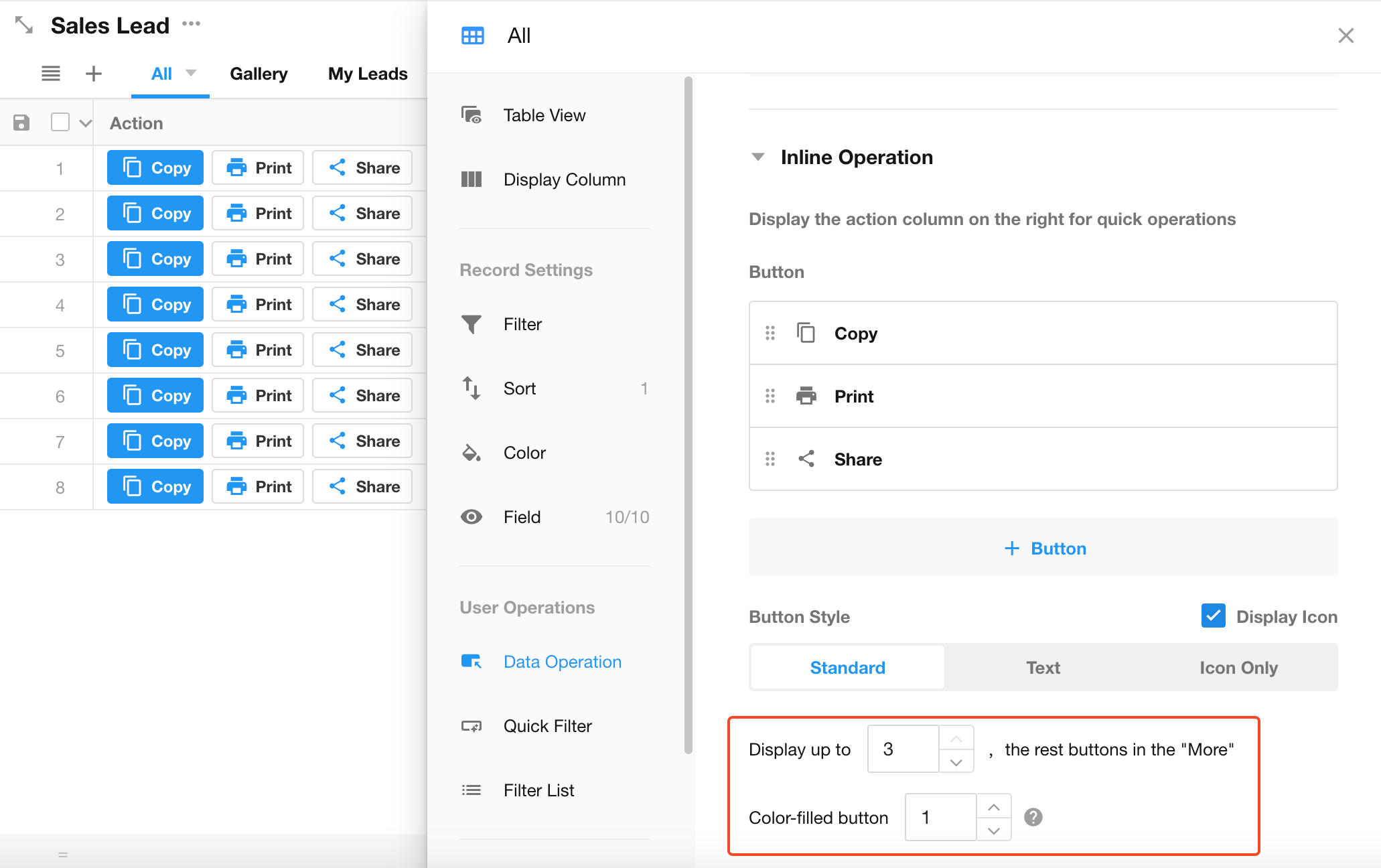Open Sales Lead more options ellipsis

pos(192,24)
